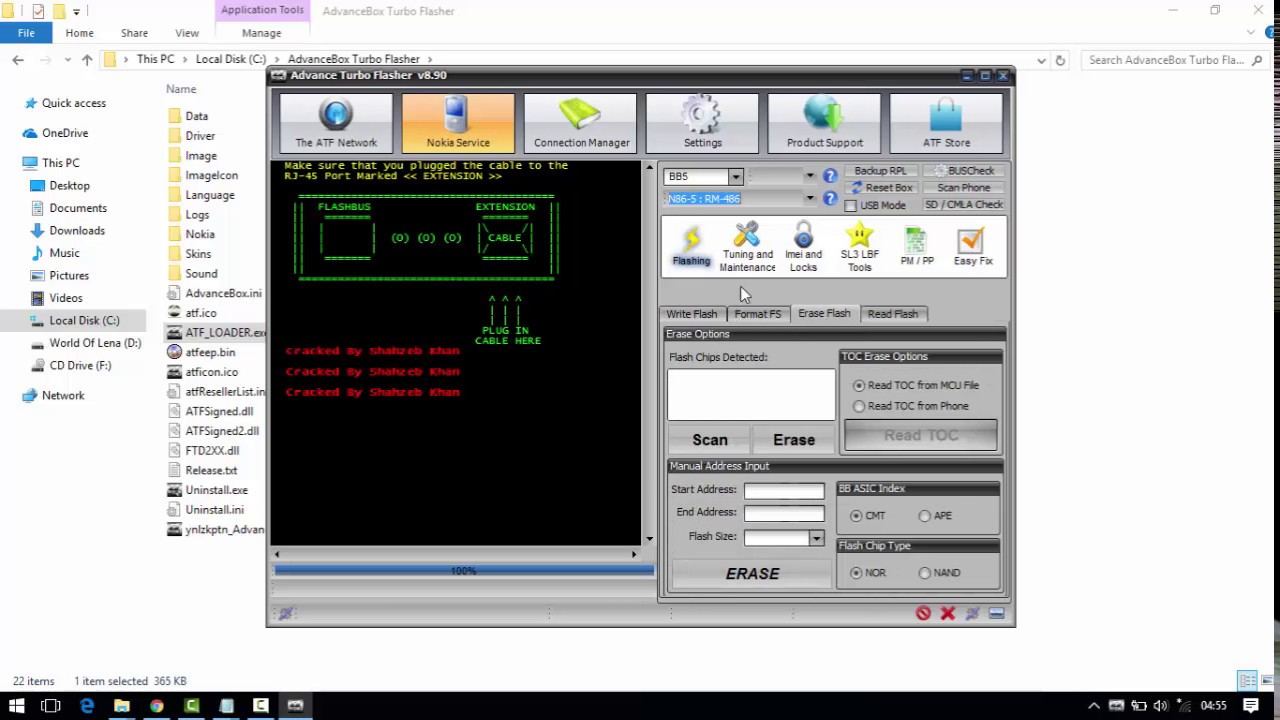The width and height of the screenshot is (1280, 720).
Task: Click help icon beside BB5 dropdown
Action: (830, 176)
